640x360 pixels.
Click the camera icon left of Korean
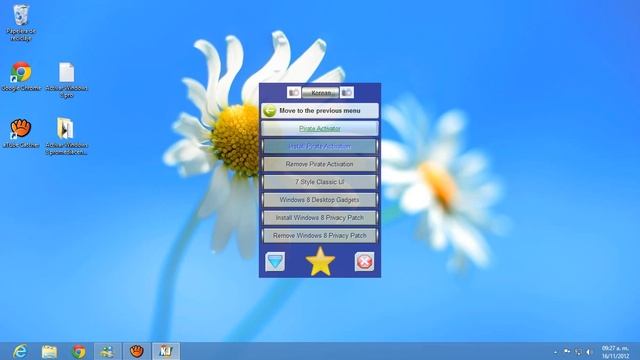coord(294,93)
